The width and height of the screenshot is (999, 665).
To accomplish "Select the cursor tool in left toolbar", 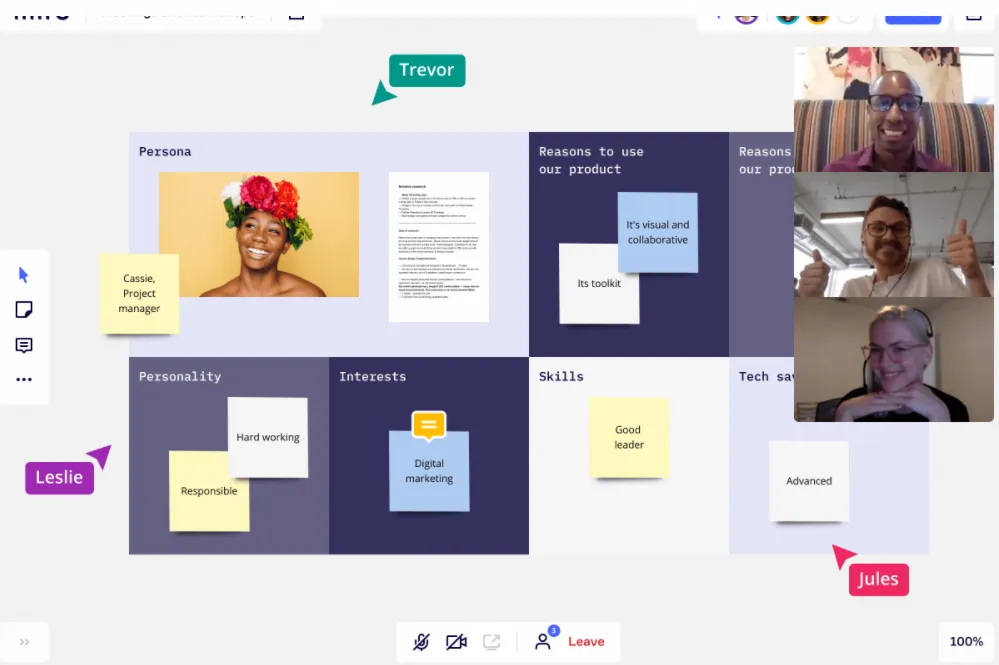I will point(24,275).
